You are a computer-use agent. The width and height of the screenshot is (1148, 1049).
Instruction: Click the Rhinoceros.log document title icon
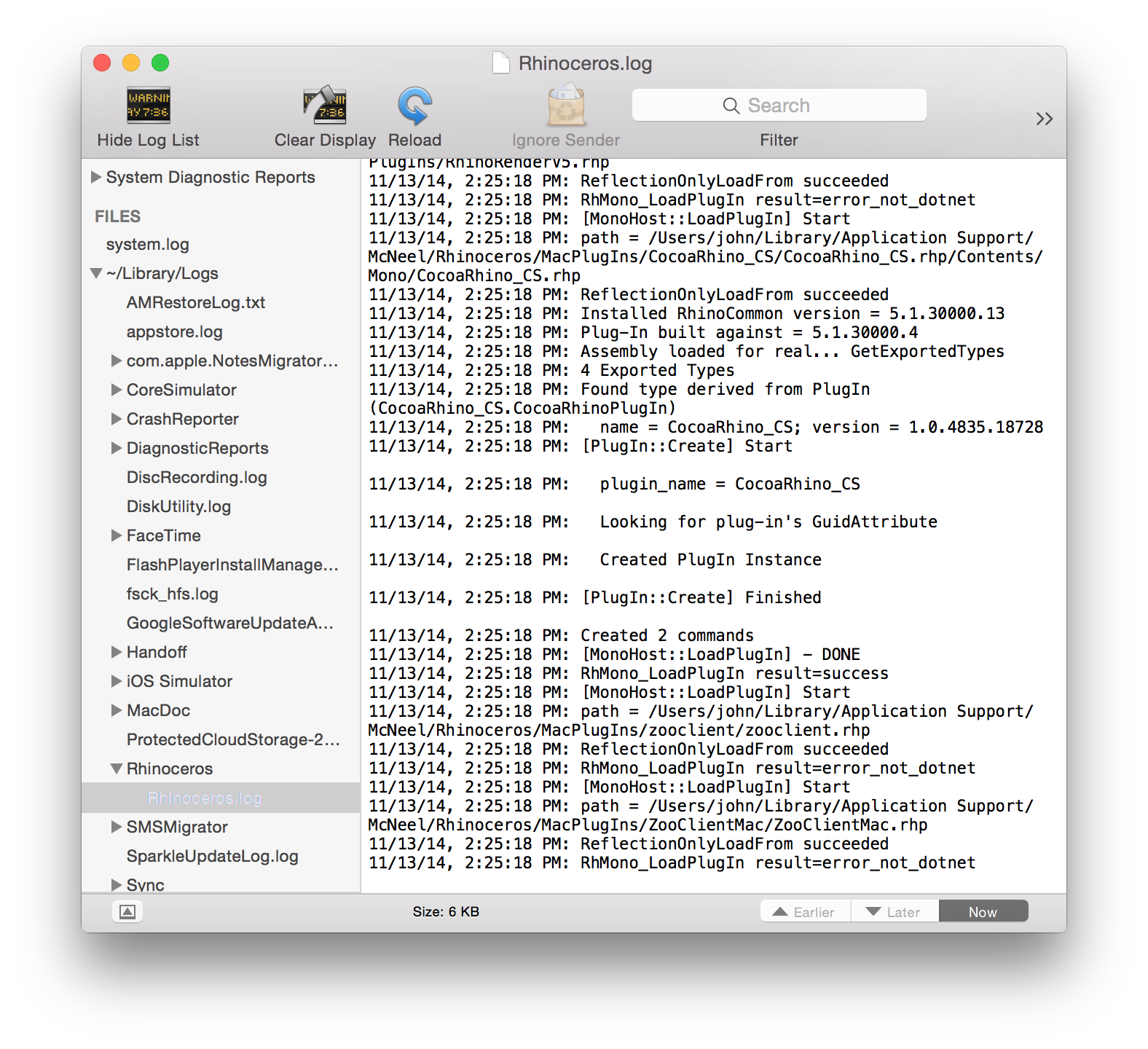pyautogui.click(x=501, y=63)
